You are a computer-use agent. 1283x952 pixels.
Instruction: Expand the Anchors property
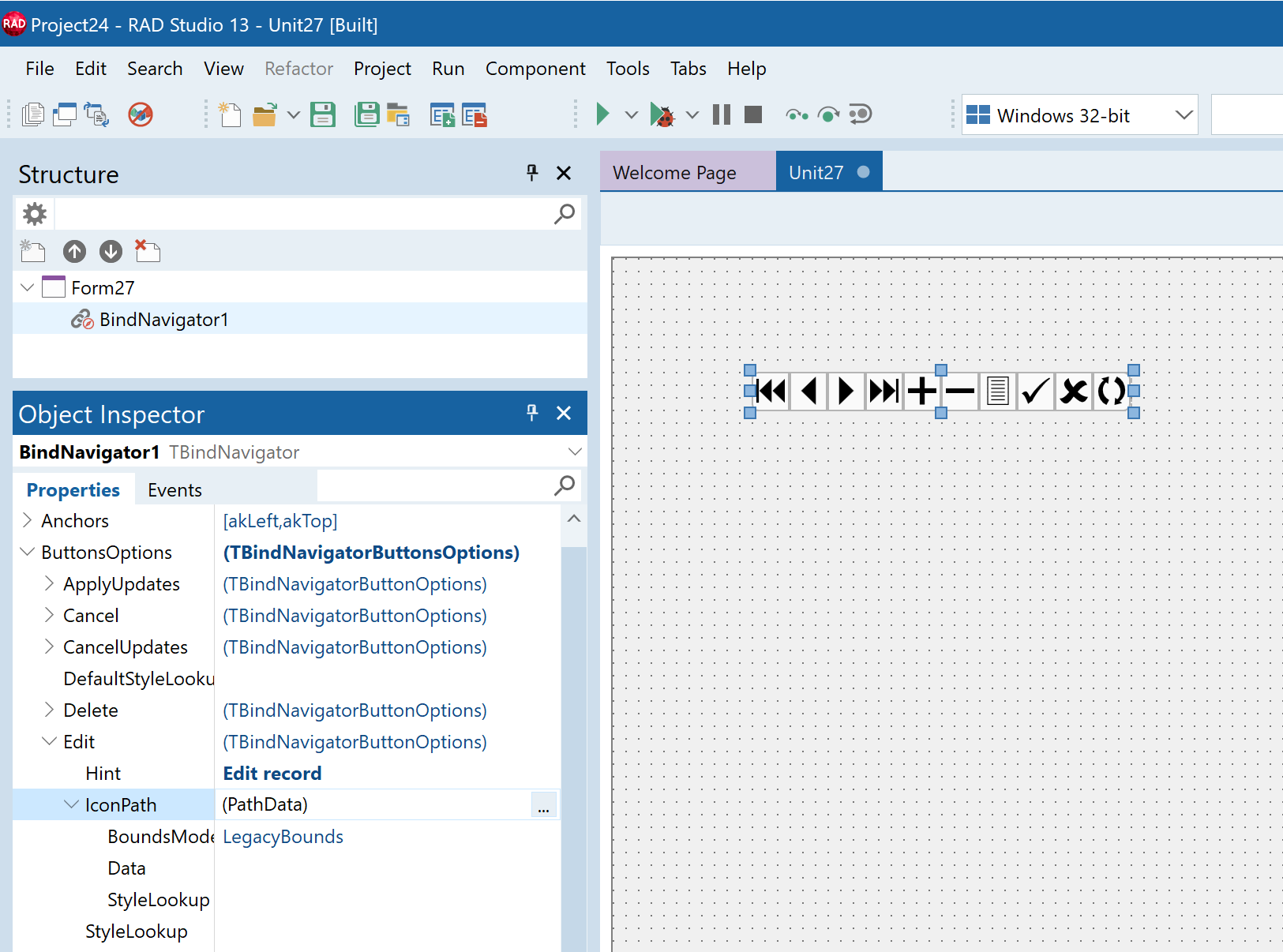point(28,520)
